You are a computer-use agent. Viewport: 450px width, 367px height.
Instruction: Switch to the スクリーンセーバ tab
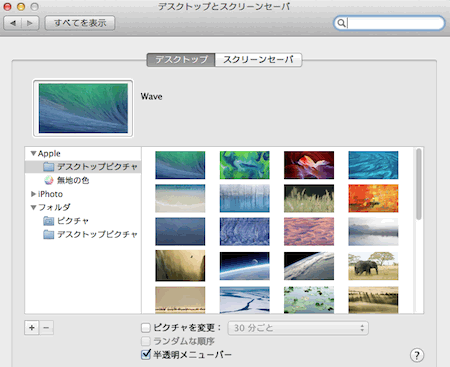(258, 60)
